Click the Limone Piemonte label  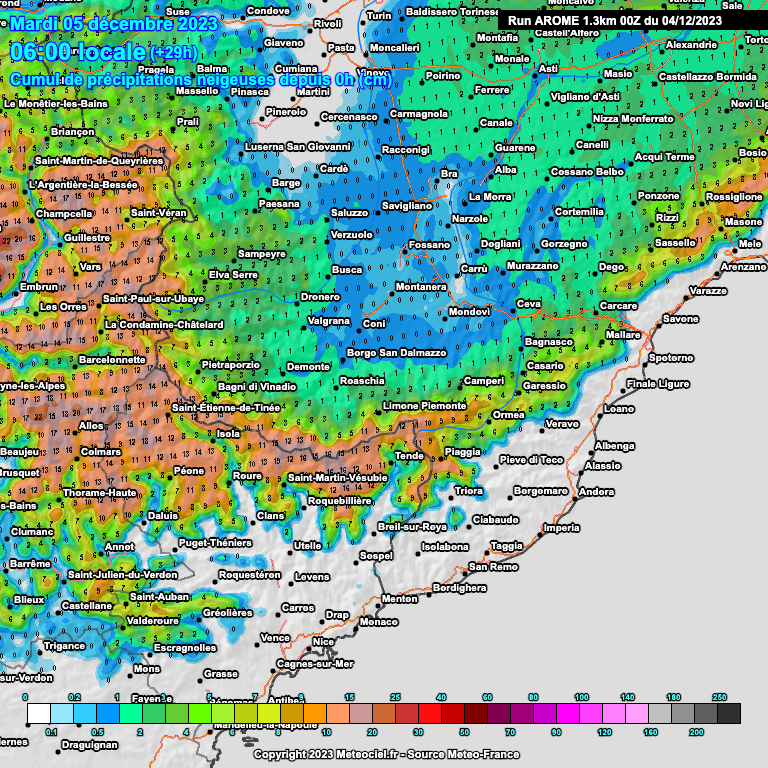coord(425,406)
